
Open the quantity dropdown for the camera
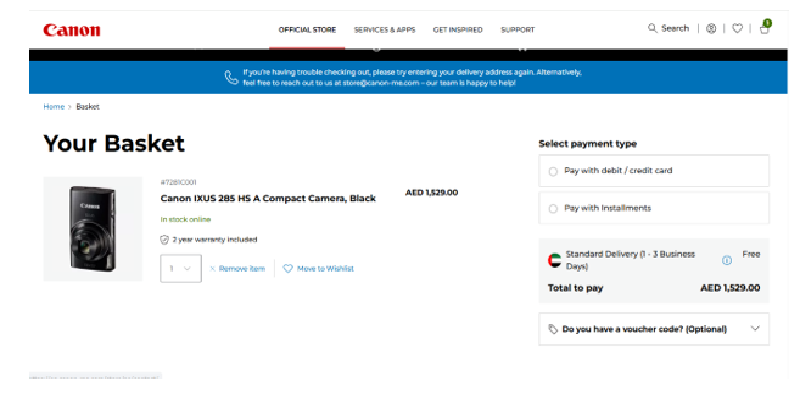tap(181, 268)
